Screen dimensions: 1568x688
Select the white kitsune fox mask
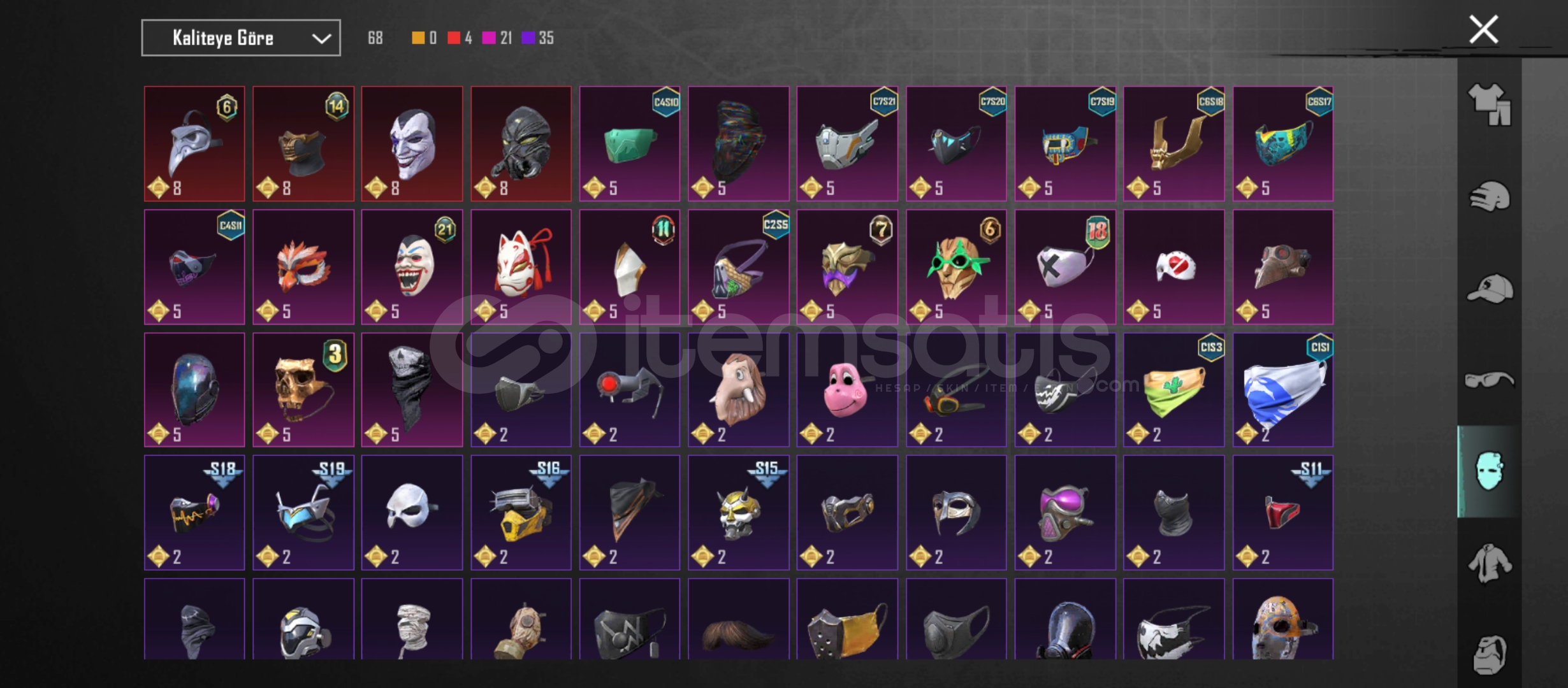(521, 267)
